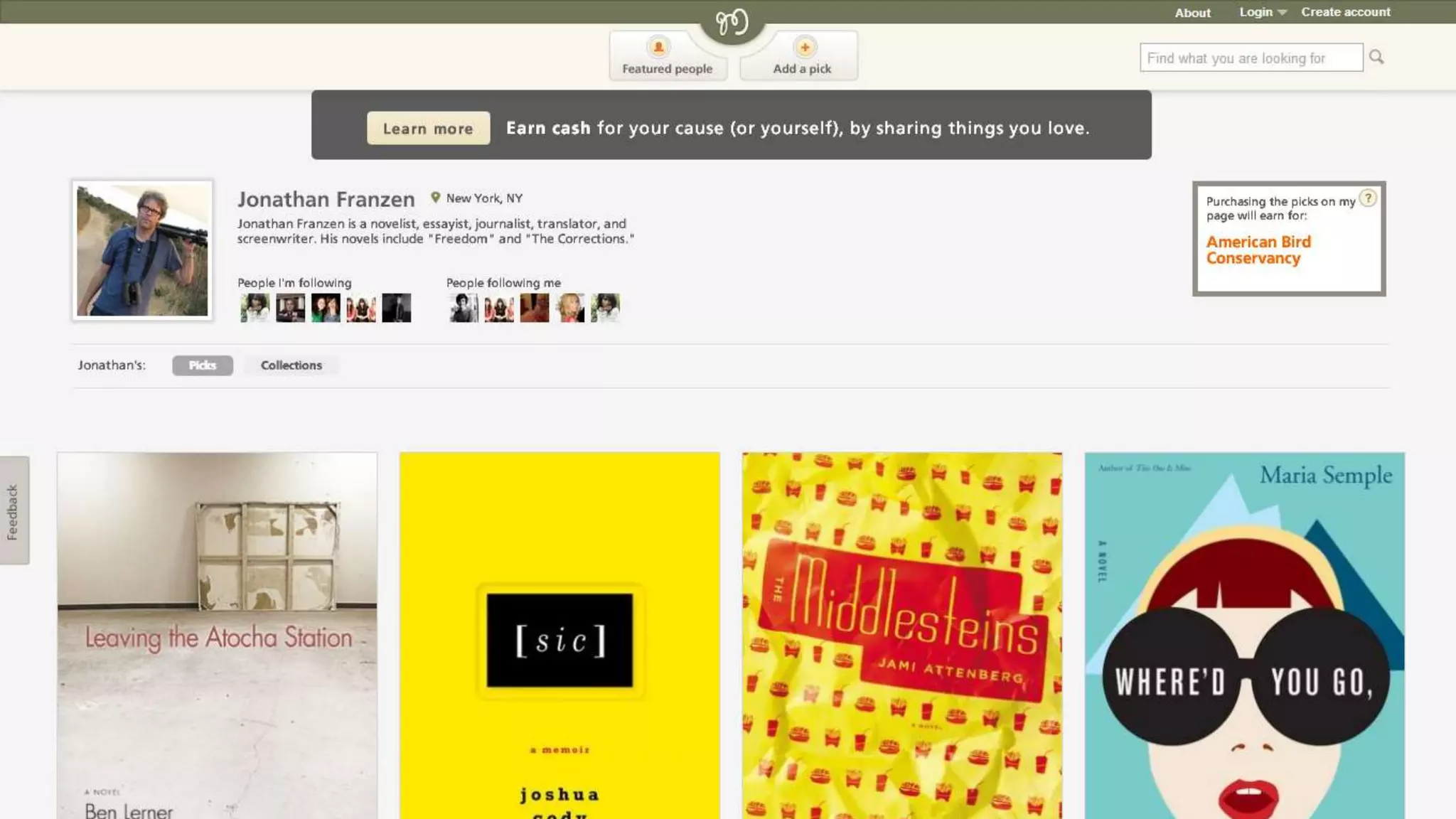Image resolution: width=1456 pixels, height=819 pixels.
Task: Open the American Bird Conservancy link
Action: tap(1258, 250)
